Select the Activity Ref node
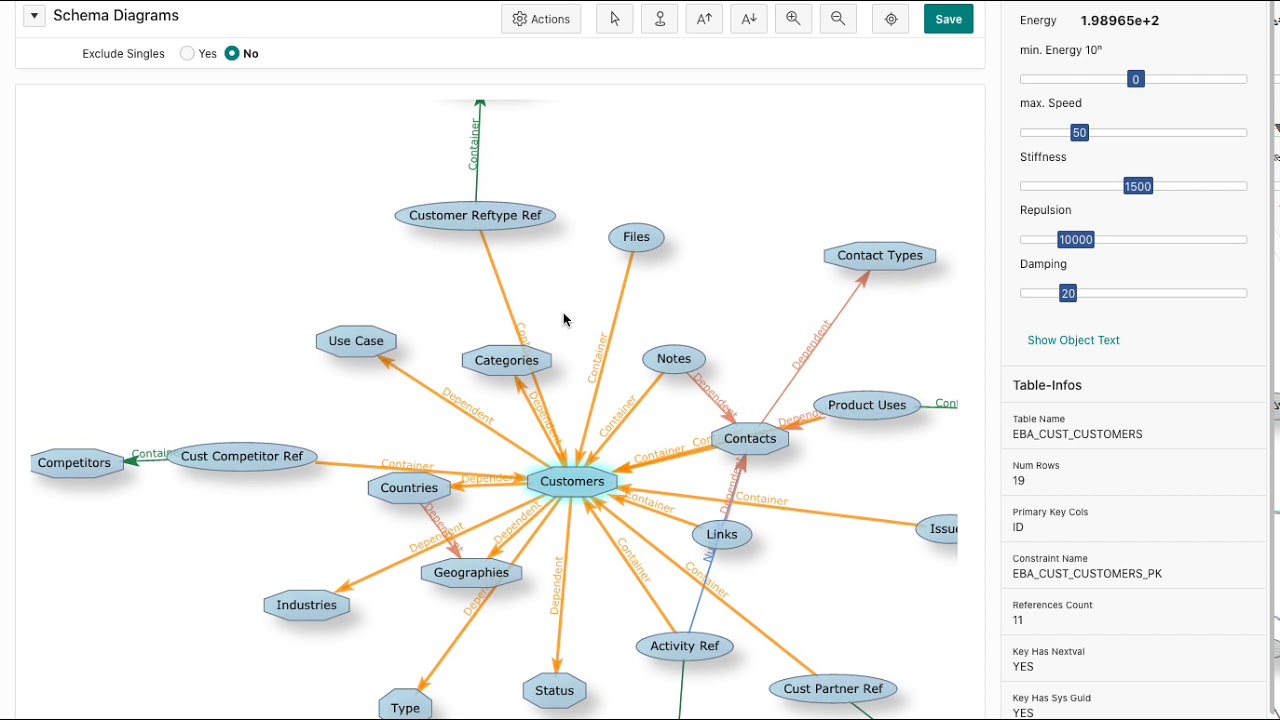Viewport: 1280px width, 720px height. 685,646
